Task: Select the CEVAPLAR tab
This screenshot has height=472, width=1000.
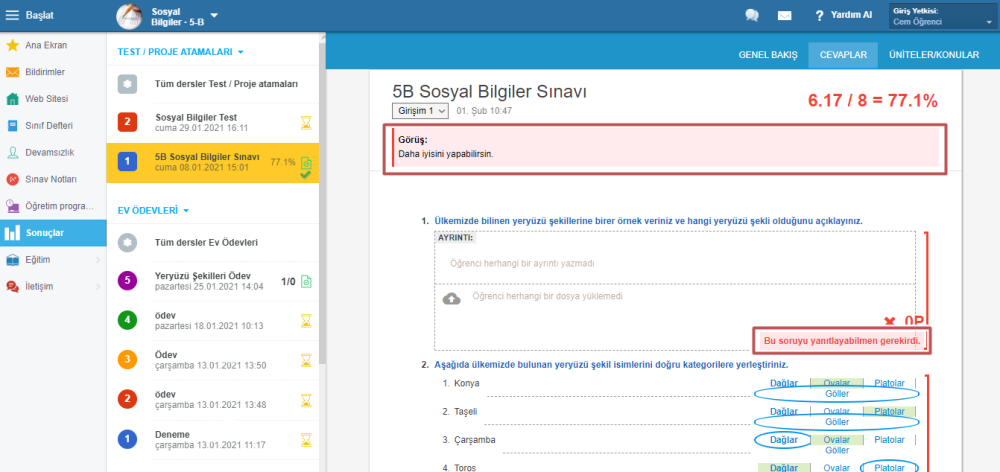Action: point(842,55)
